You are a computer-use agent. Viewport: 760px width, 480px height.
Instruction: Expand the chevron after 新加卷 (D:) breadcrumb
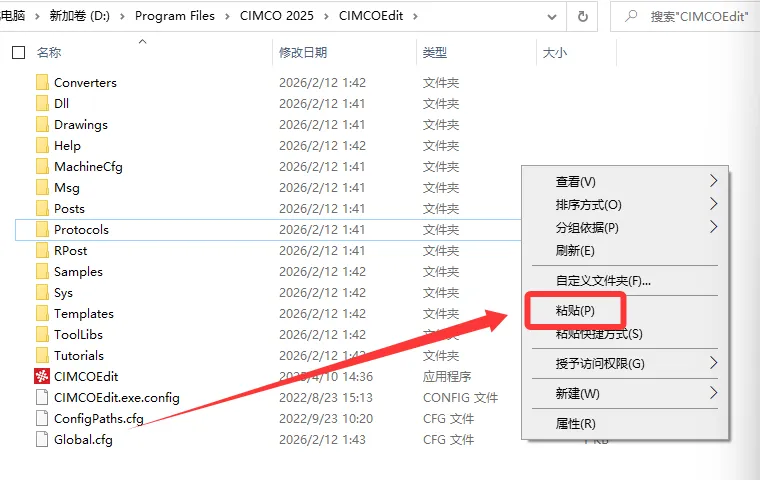coord(122,16)
